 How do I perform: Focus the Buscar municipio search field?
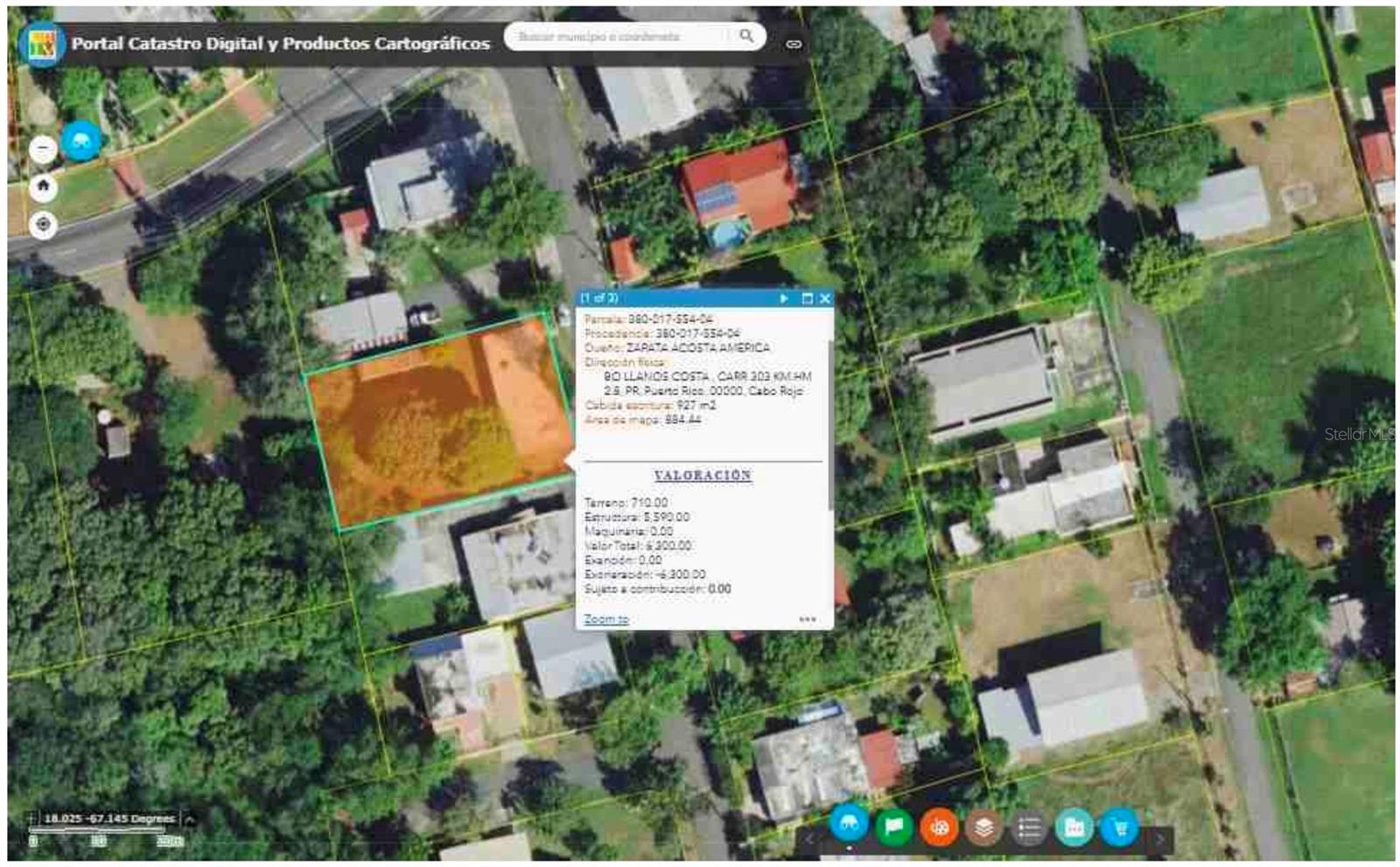pos(612,37)
